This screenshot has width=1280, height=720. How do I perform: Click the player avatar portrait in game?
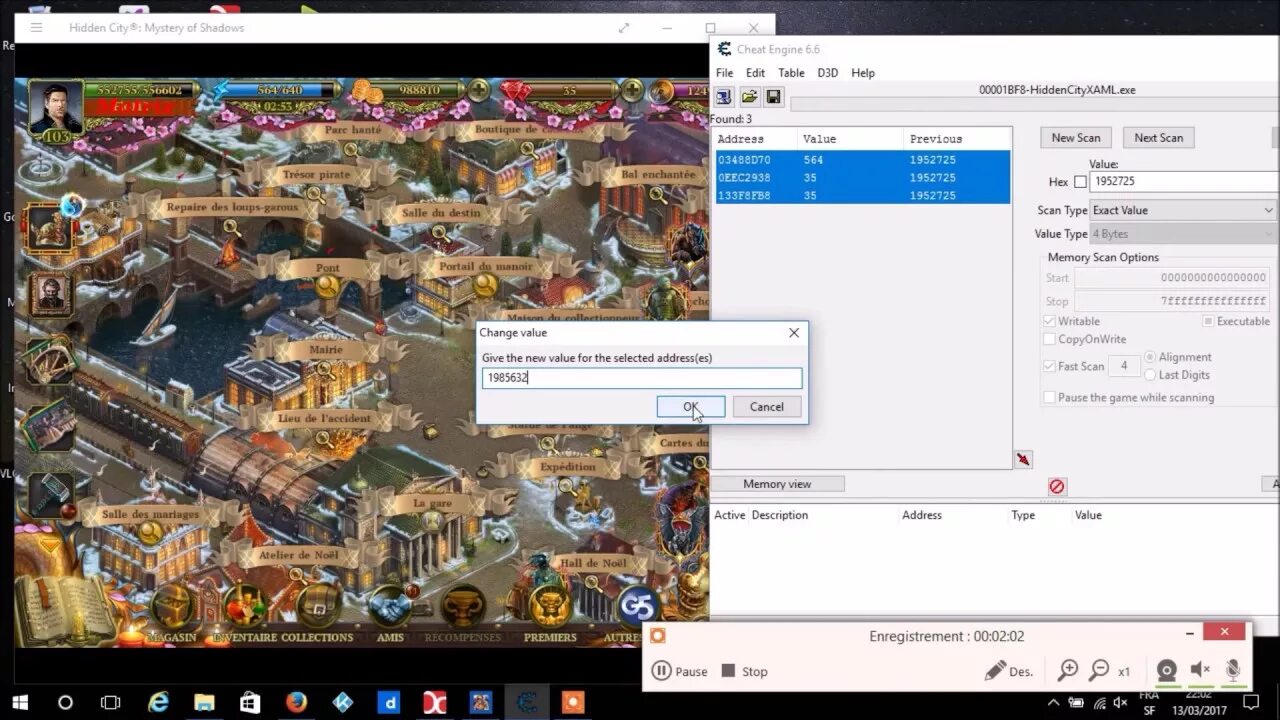(x=54, y=108)
